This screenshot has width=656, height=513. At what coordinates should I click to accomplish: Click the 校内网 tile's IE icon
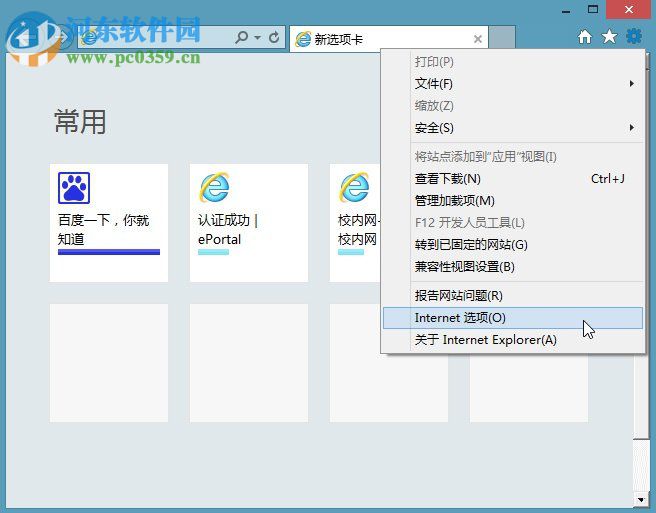click(354, 187)
